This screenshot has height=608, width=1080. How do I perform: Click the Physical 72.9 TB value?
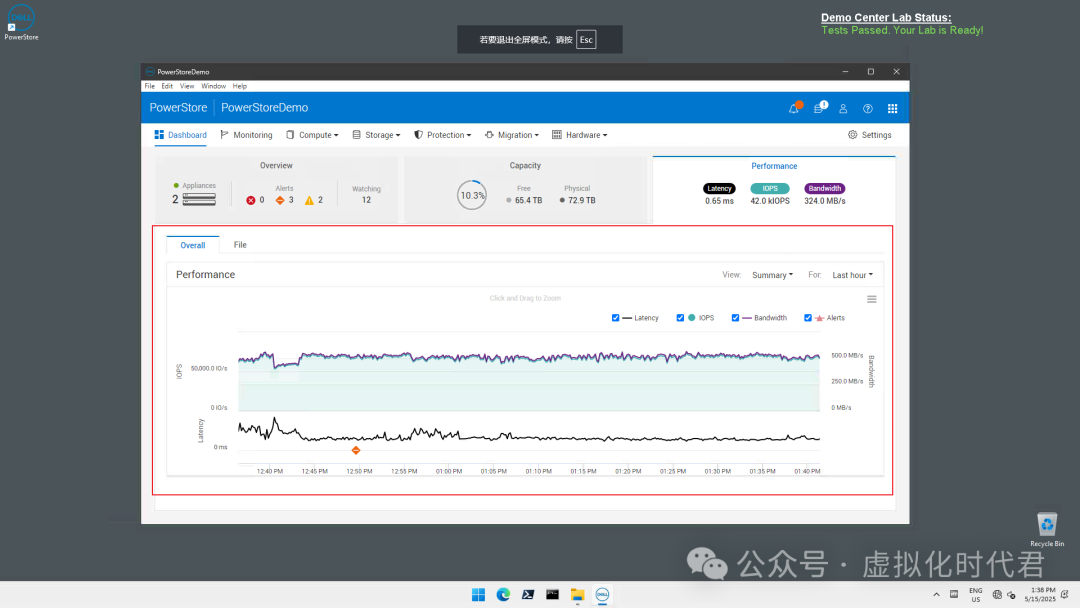pos(582,200)
